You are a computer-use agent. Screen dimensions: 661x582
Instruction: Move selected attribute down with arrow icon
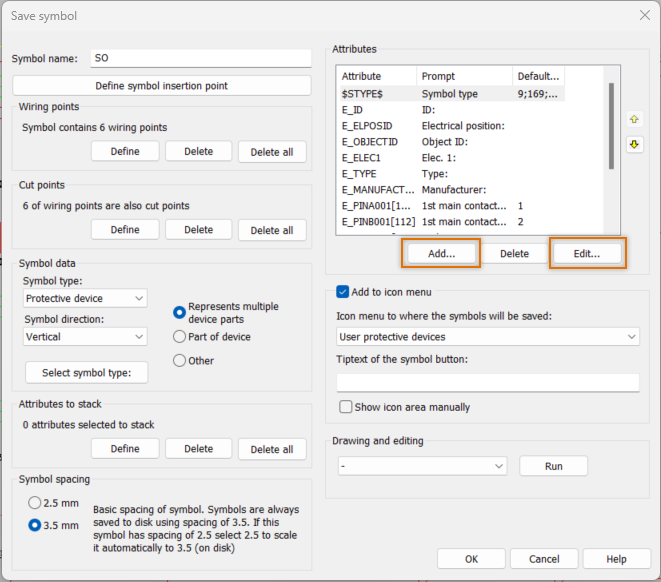(634, 145)
